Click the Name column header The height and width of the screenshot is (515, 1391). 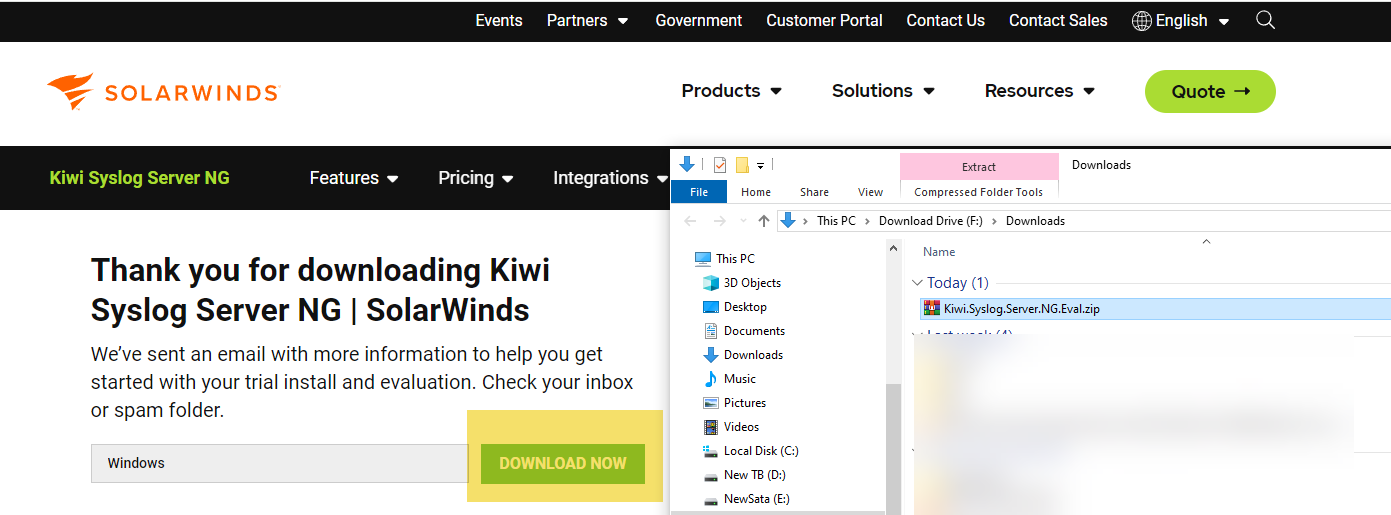939,252
